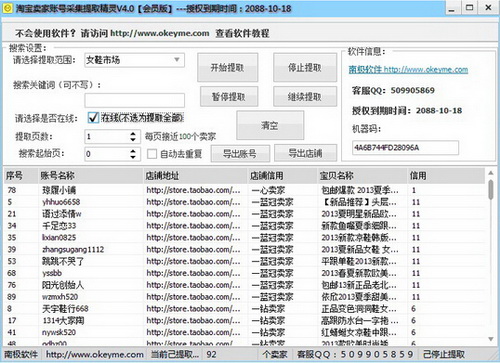Click the 导出账号 button
This screenshot has width=500, height=363.
point(240,154)
